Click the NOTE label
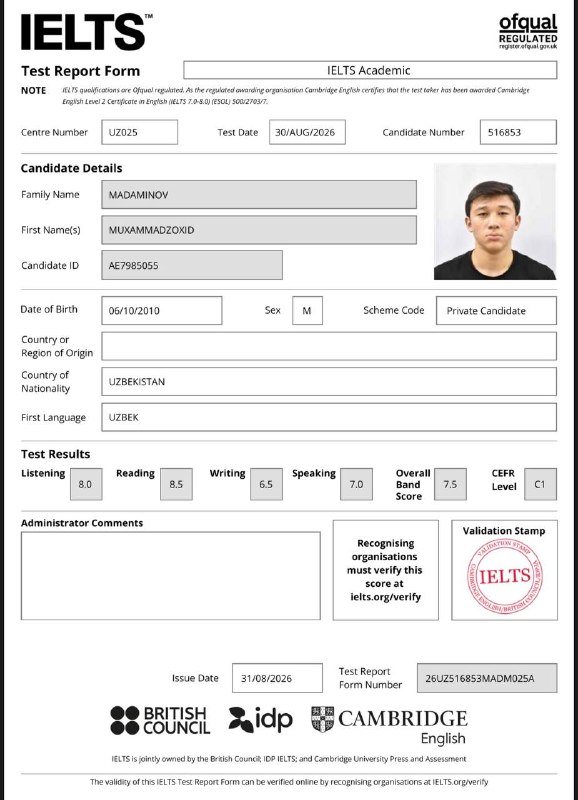 (x=33, y=90)
